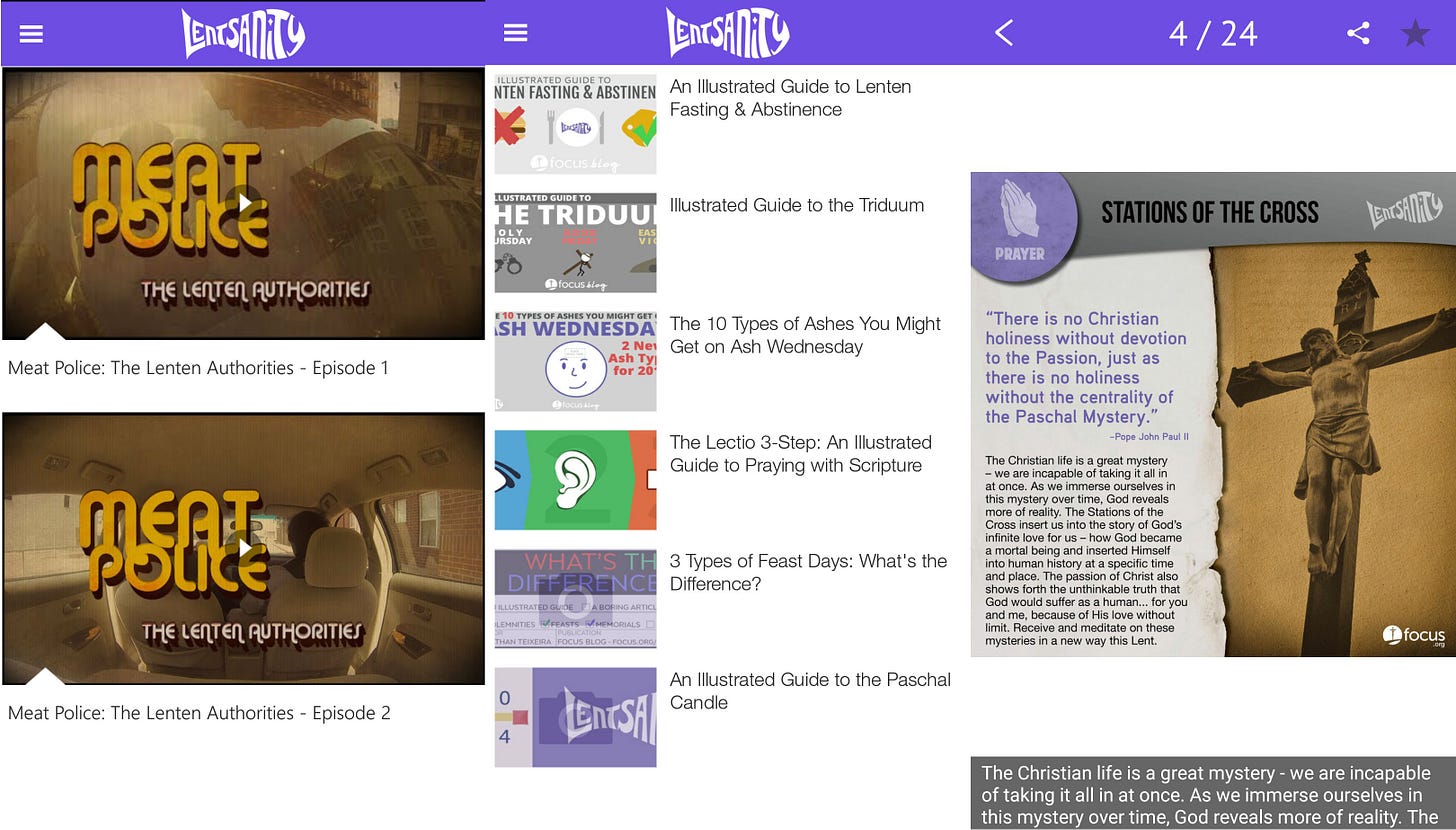The width and height of the screenshot is (1456, 830).
Task: Tap the gray caption text below the card
Action: (x=1213, y=794)
